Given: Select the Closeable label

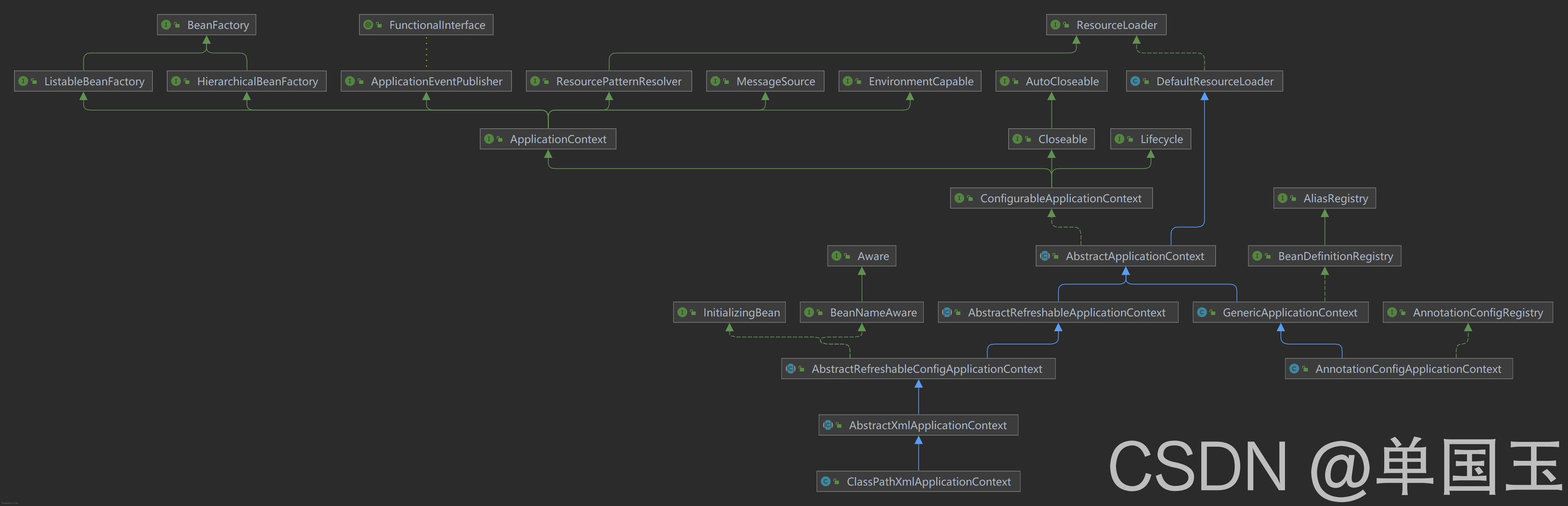Looking at the screenshot, I should 1062,140.
